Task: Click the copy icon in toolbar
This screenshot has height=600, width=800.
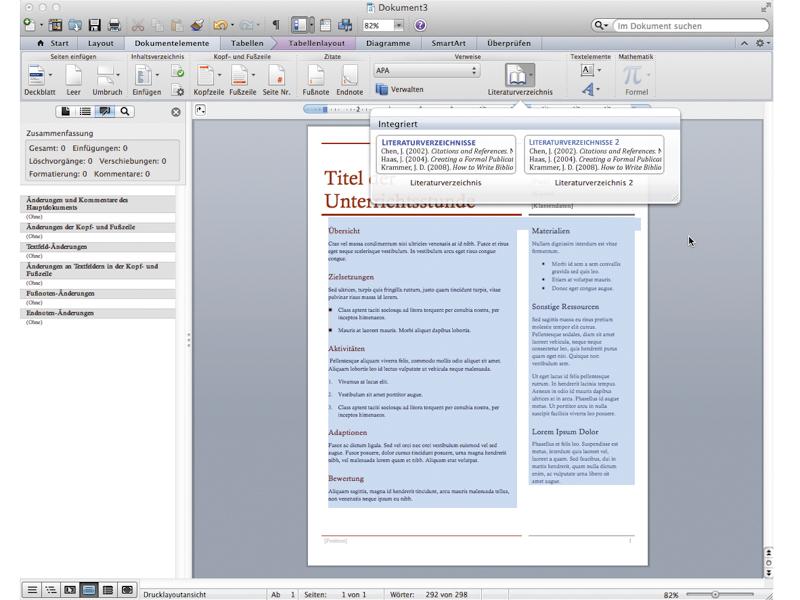Action: coord(157,25)
